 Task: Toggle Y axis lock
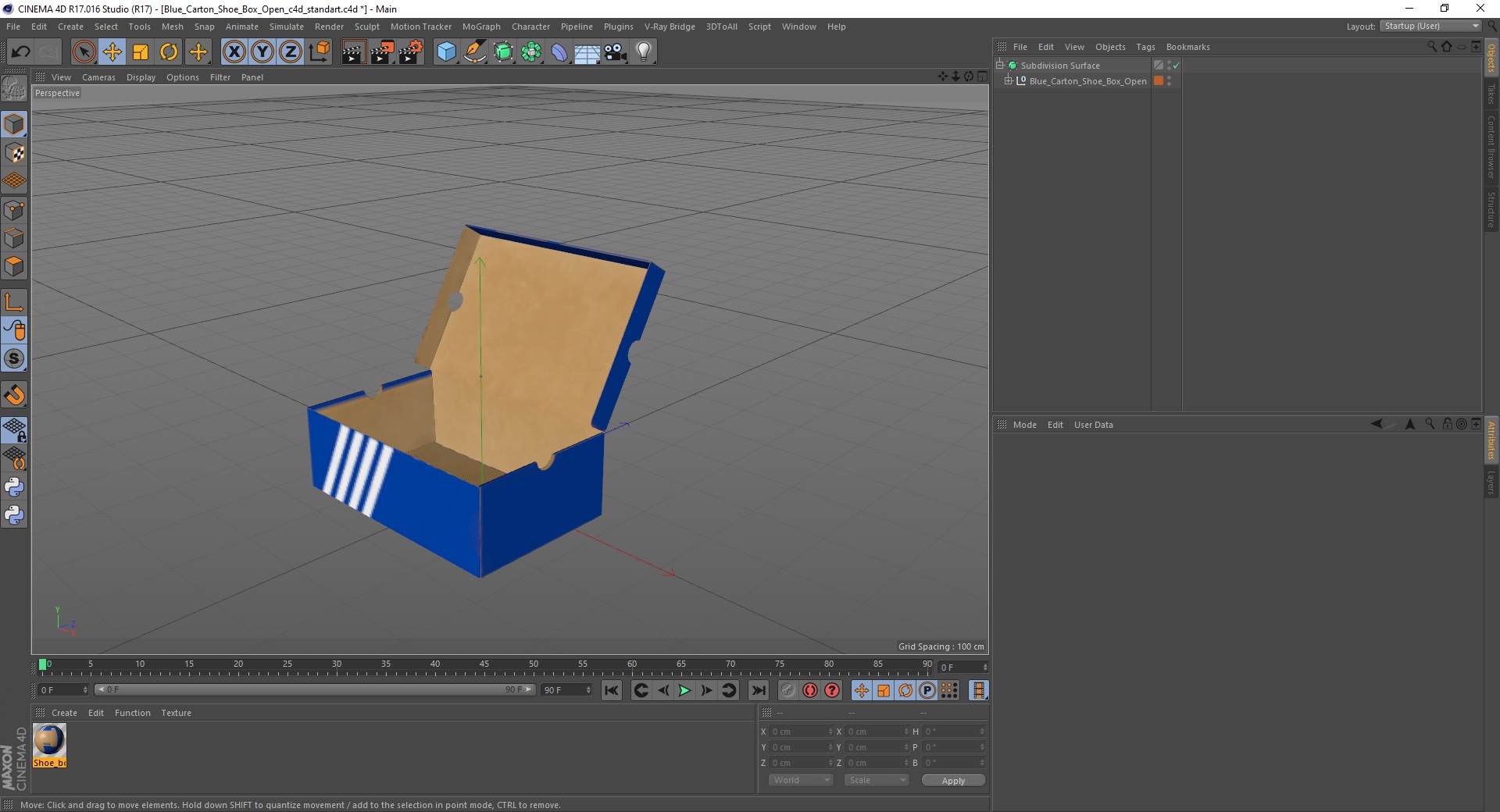(x=262, y=52)
